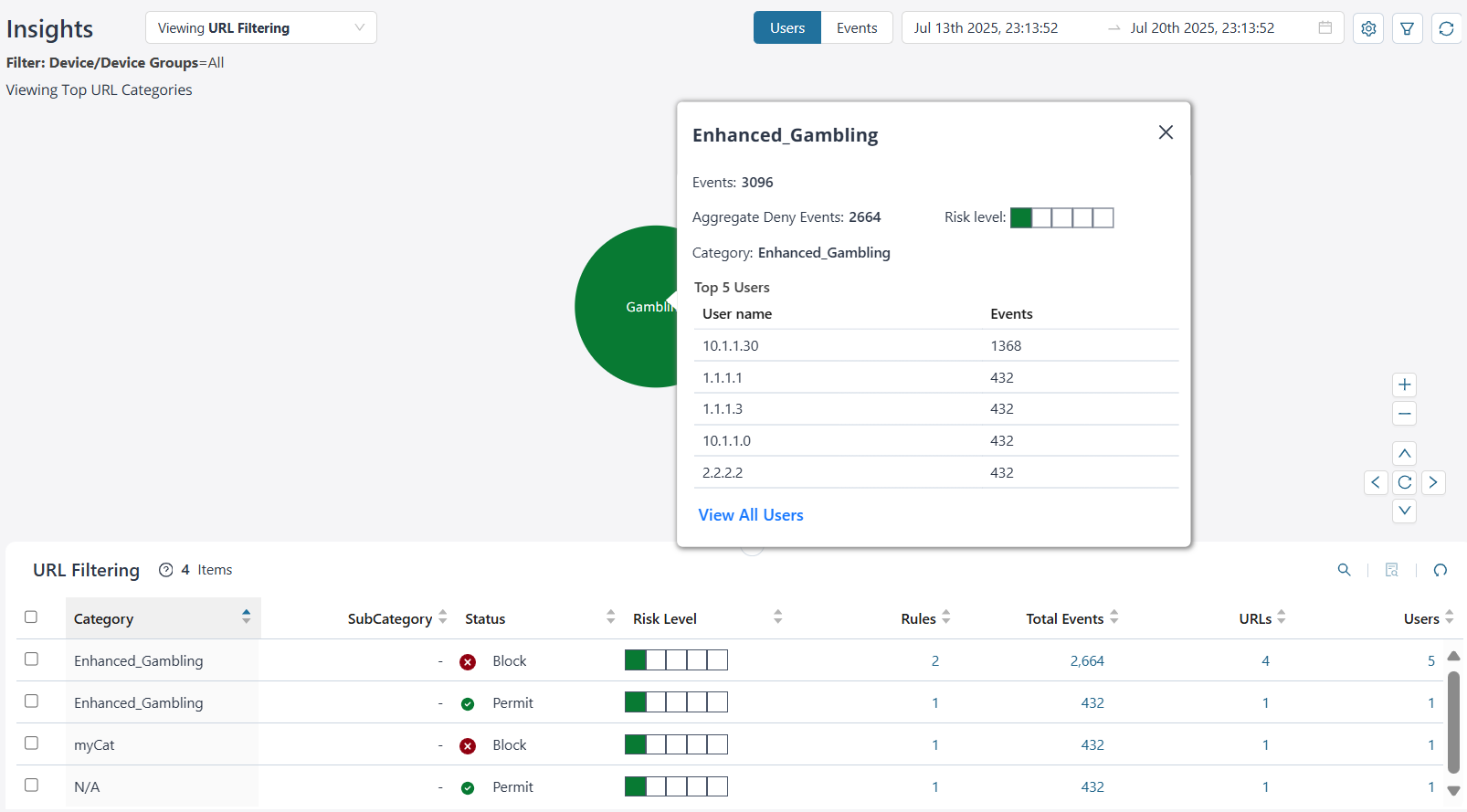
Task: Pan the chart right with the arrow
Action: 1433,482
